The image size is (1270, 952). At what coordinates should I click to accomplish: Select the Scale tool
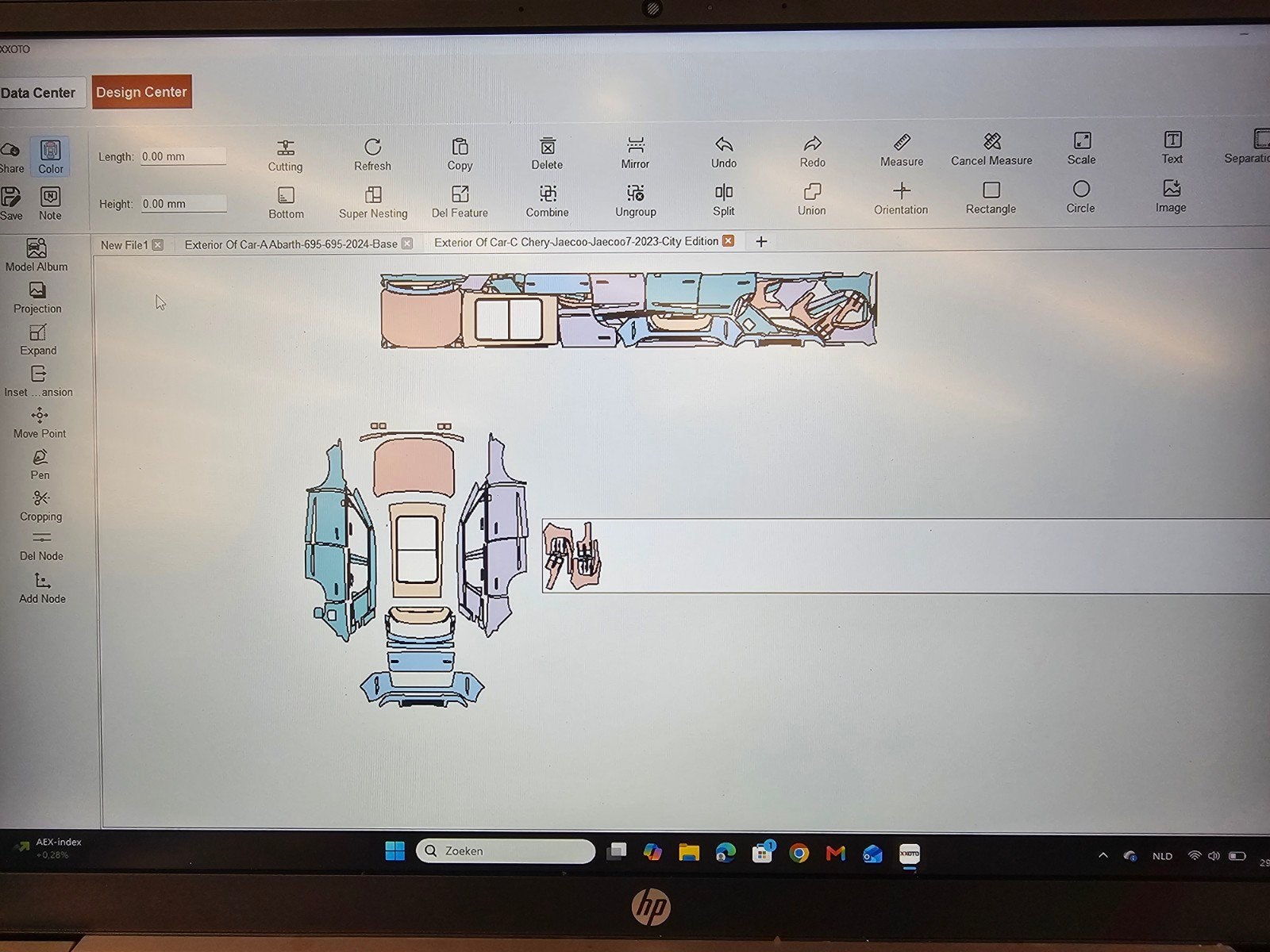pyautogui.click(x=1081, y=149)
